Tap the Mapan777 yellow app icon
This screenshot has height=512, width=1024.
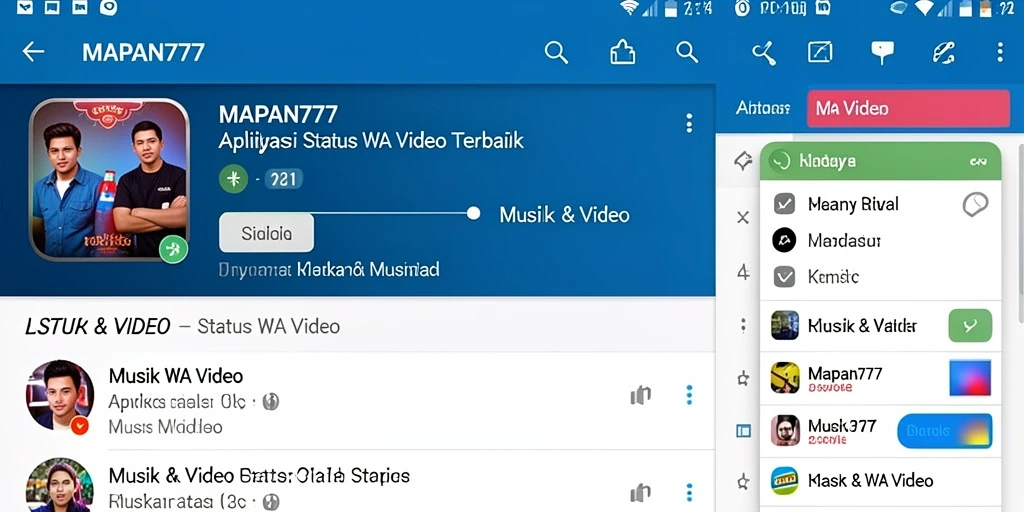pos(785,377)
